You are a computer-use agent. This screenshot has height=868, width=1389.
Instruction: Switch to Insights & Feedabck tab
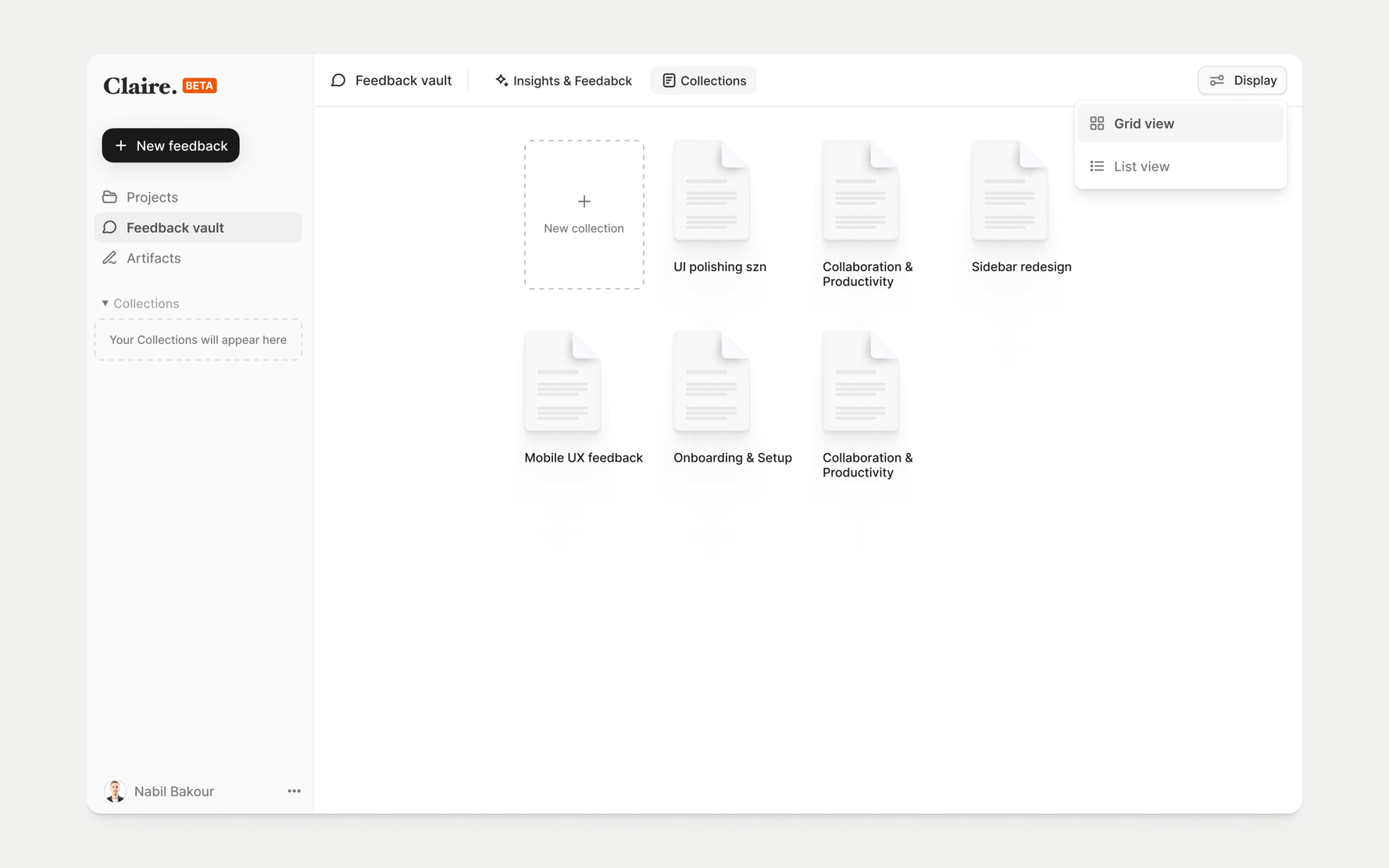pyautogui.click(x=563, y=80)
